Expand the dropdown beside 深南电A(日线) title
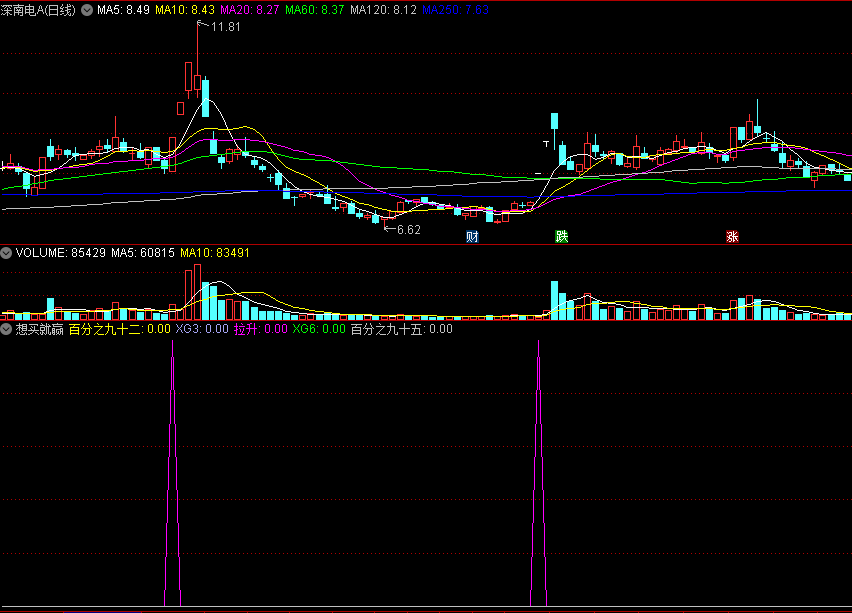 (87, 10)
